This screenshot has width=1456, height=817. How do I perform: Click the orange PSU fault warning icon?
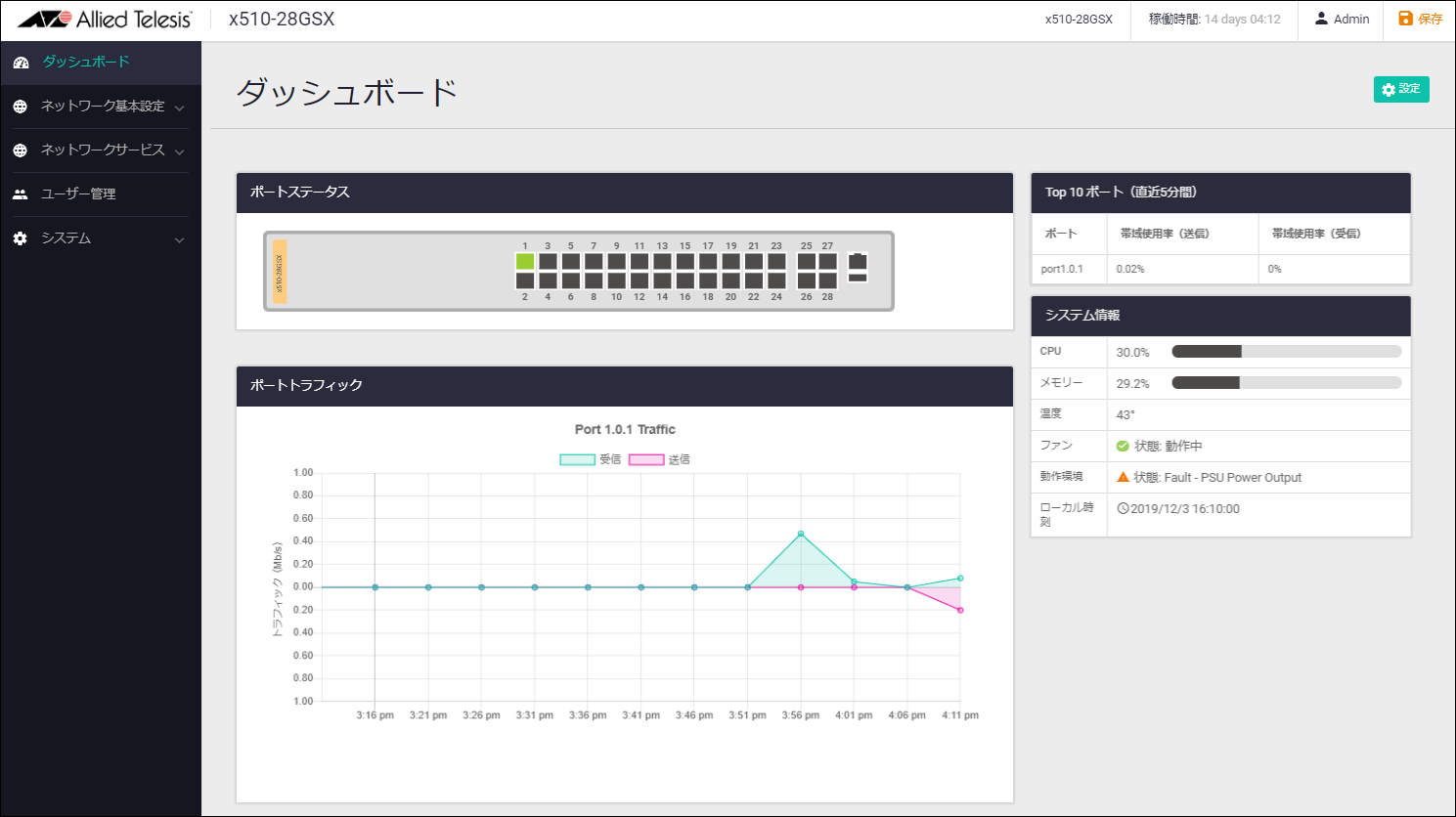pos(1123,477)
